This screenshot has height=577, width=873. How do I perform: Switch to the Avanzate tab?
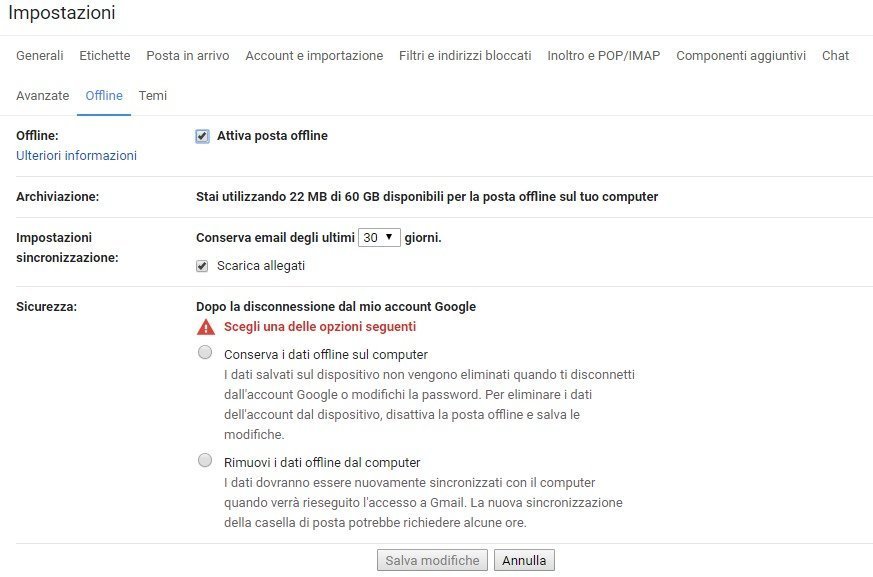[43, 96]
